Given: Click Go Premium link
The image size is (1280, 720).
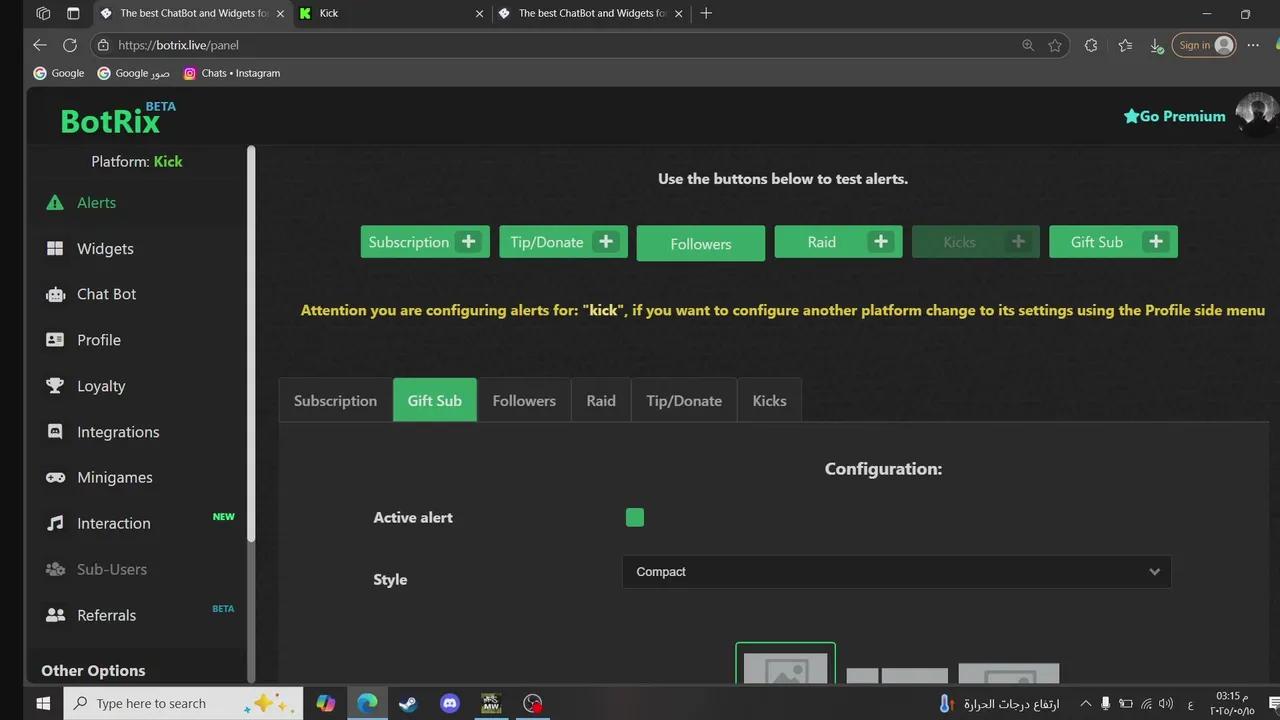Looking at the screenshot, I should tap(1174, 116).
